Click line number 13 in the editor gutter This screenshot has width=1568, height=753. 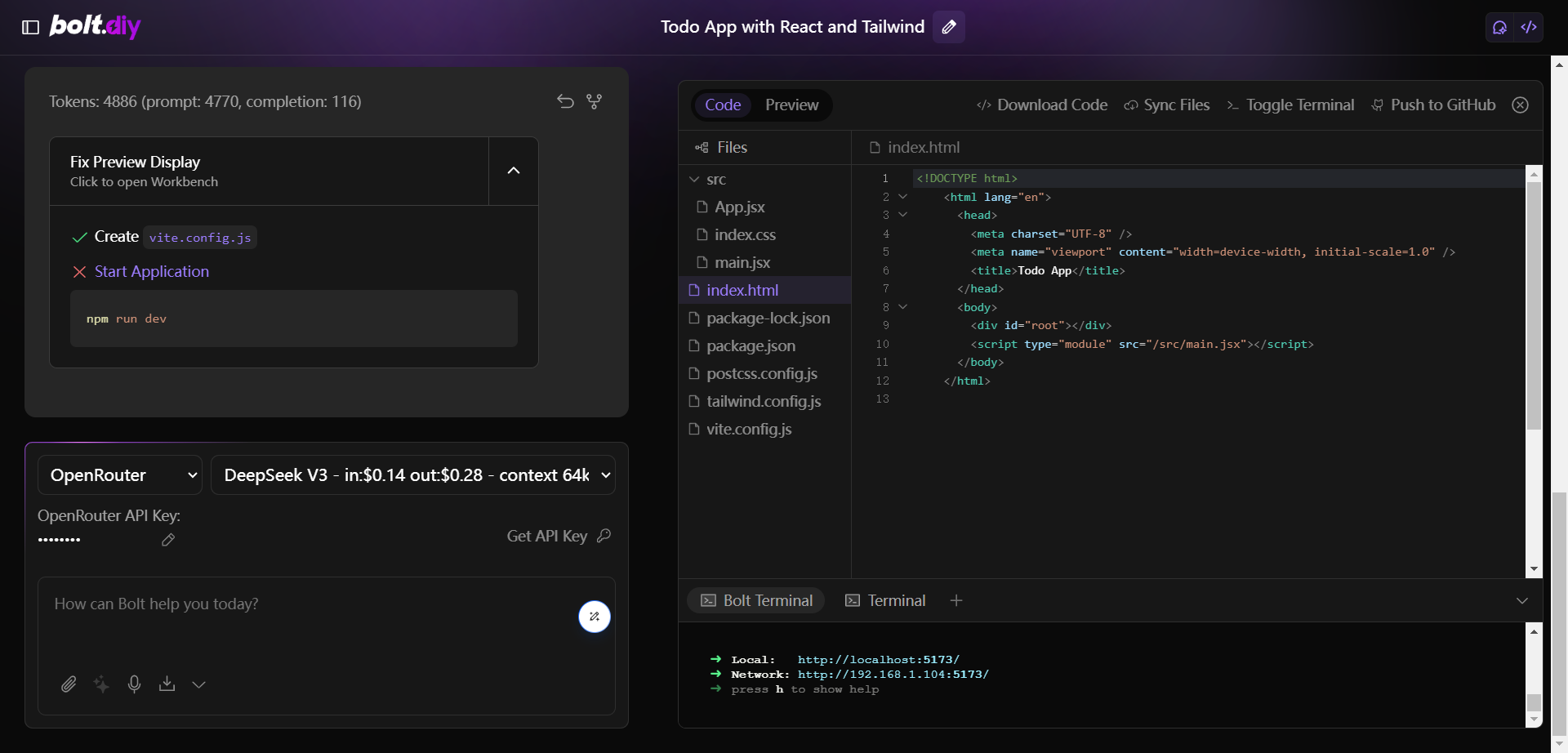click(x=882, y=399)
